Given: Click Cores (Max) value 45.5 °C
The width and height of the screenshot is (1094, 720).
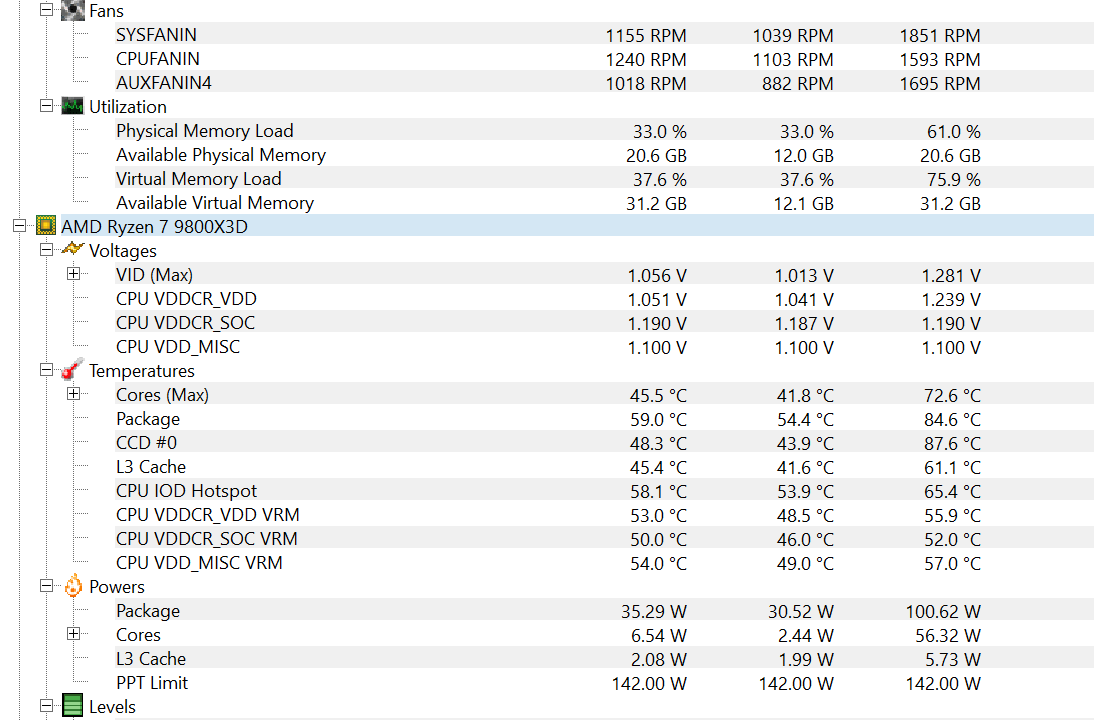Looking at the screenshot, I should [x=658, y=395].
